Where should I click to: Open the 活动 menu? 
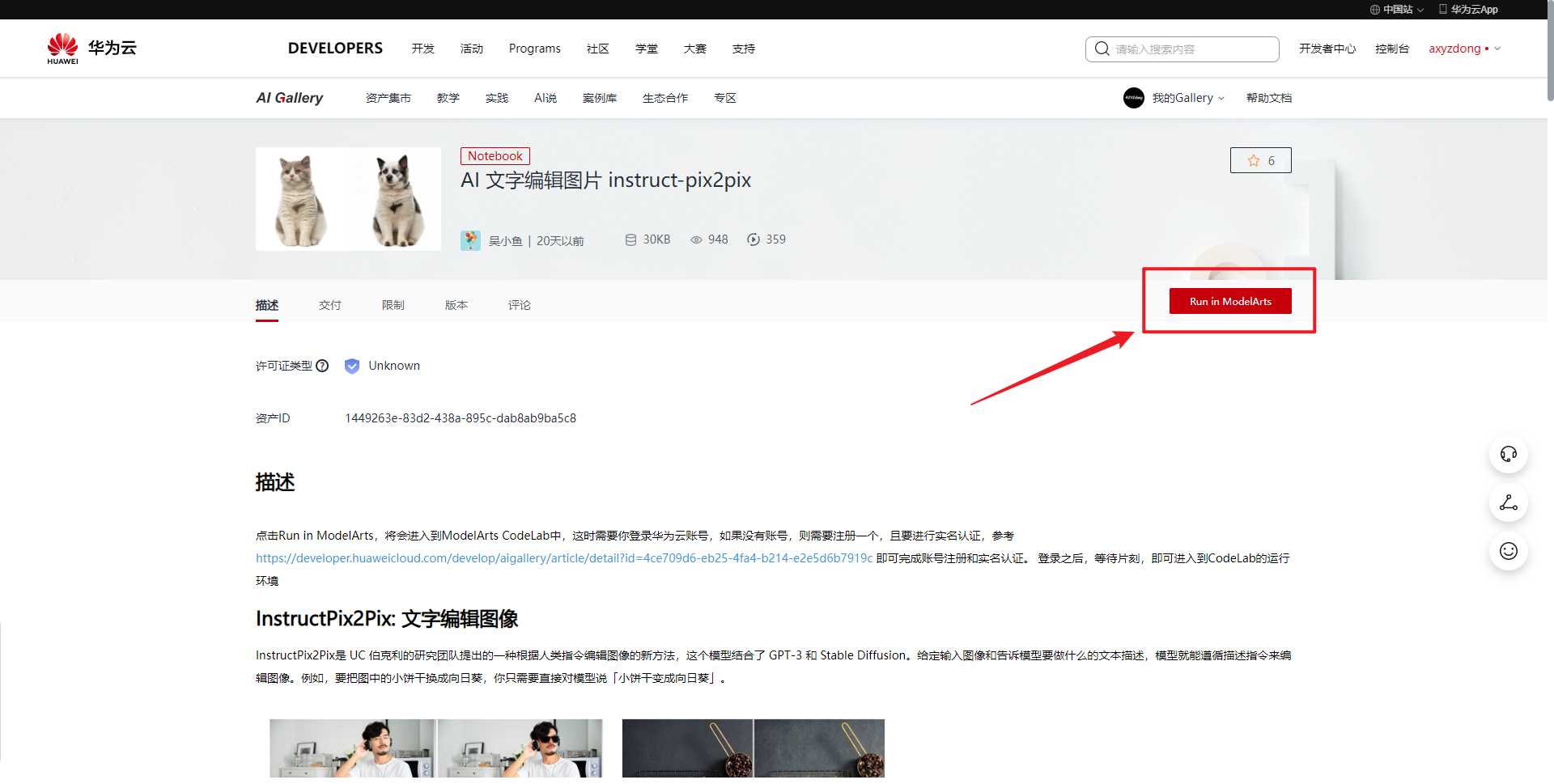(472, 49)
